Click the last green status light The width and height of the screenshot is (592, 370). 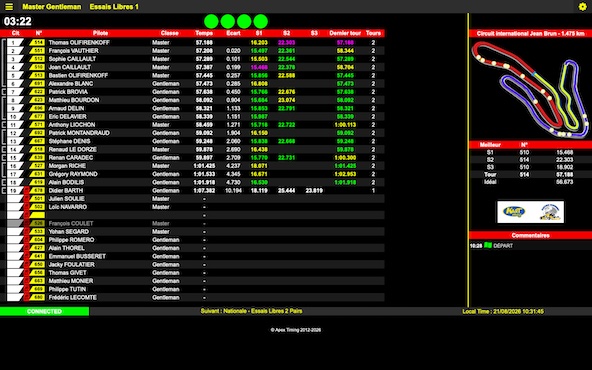[x=261, y=21]
